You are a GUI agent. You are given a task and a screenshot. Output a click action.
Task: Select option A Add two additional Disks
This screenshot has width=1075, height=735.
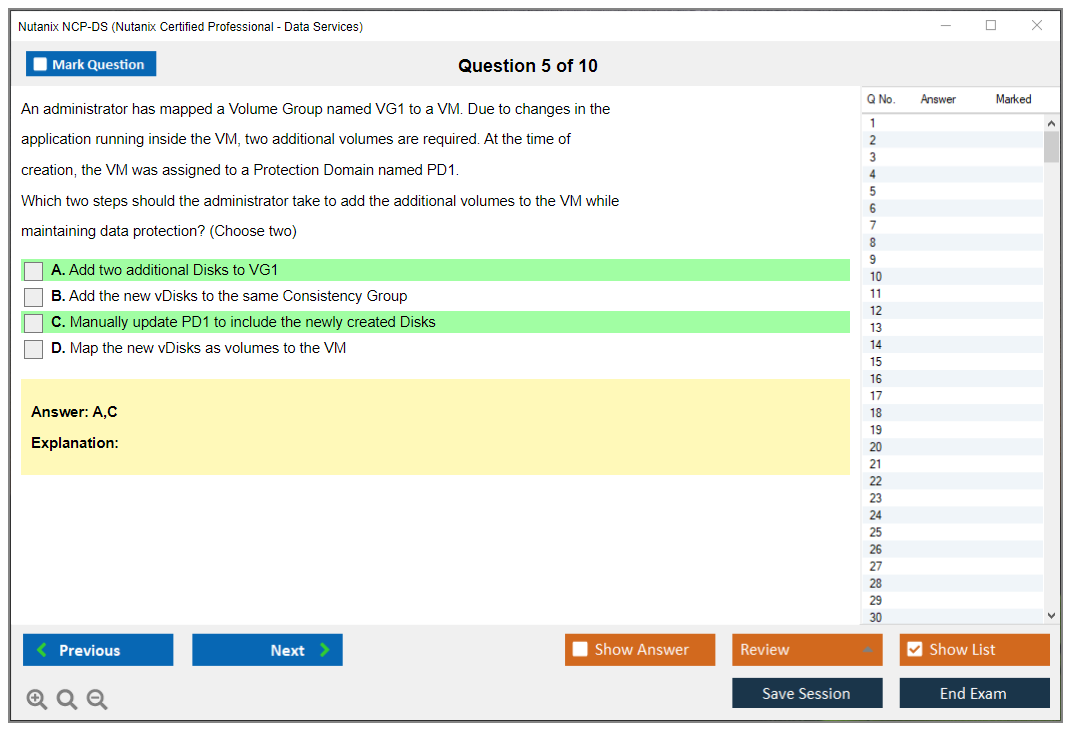coord(34,271)
